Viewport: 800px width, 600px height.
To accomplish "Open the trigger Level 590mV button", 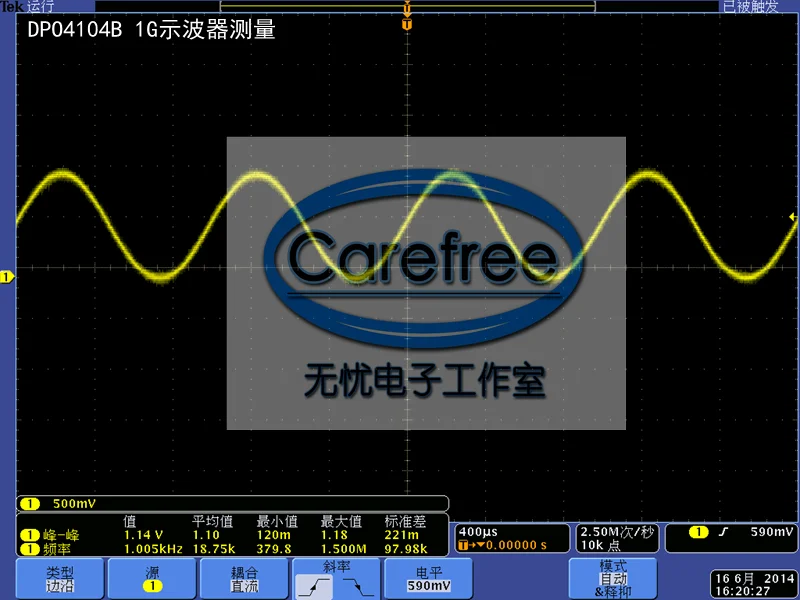I will click(x=429, y=579).
